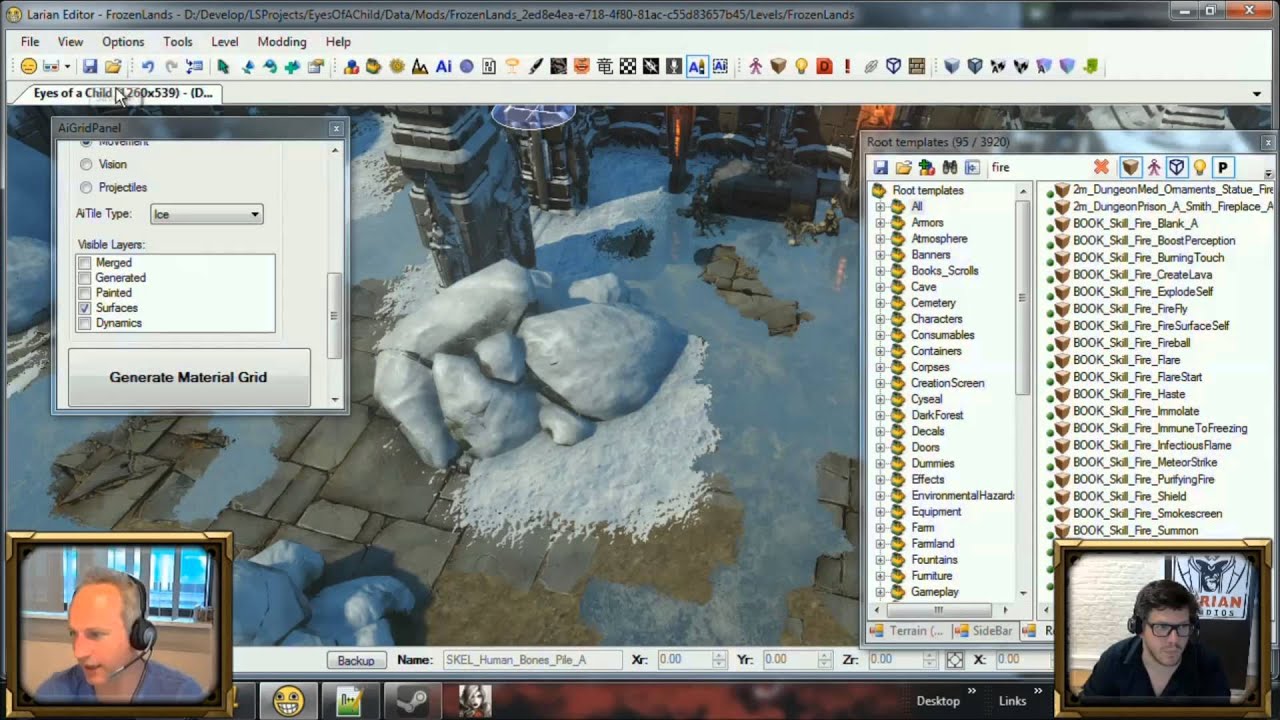Select BOOK_Skill_Fire_Fireball template
1280x720 pixels.
coord(1131,343)
